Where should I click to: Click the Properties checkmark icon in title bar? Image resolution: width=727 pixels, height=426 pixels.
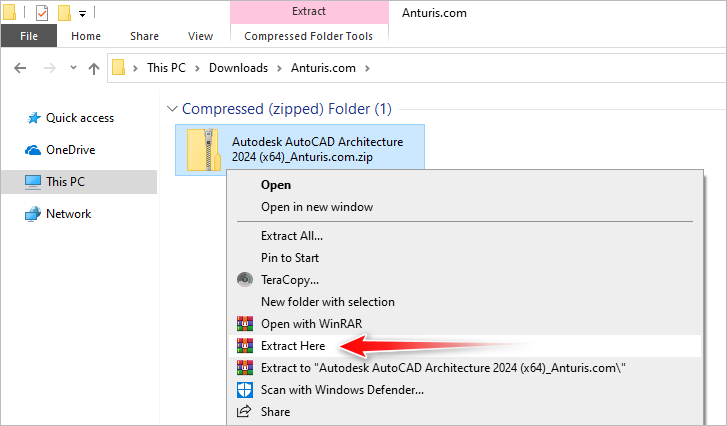pyautogui.click(x=41, y=13)
